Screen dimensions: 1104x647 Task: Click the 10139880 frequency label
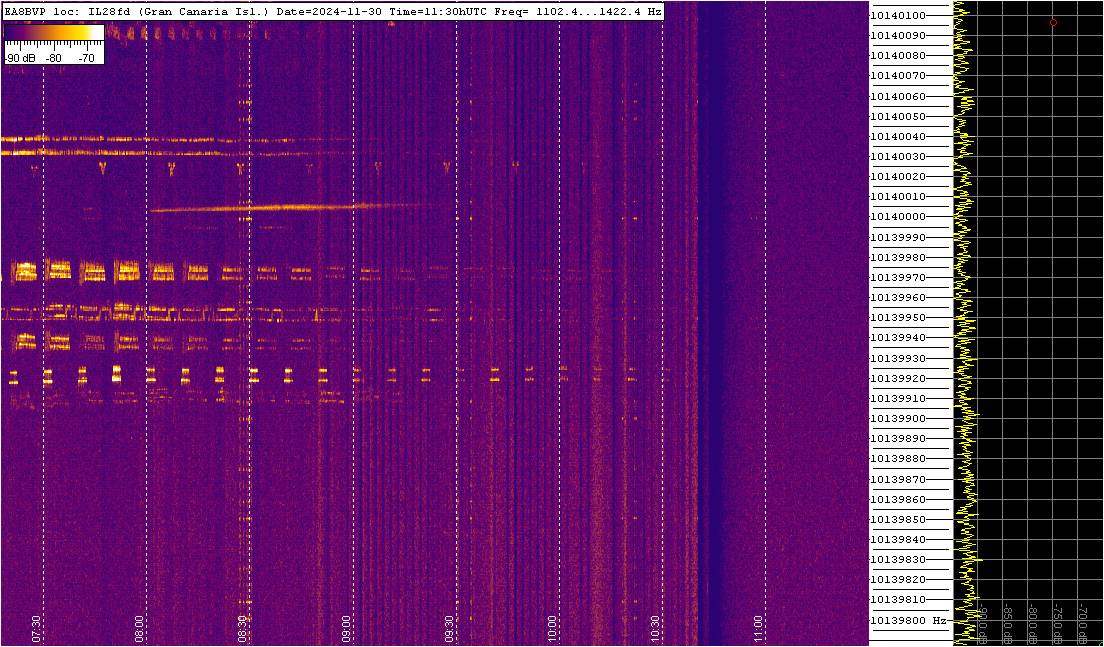pos(898,459)
